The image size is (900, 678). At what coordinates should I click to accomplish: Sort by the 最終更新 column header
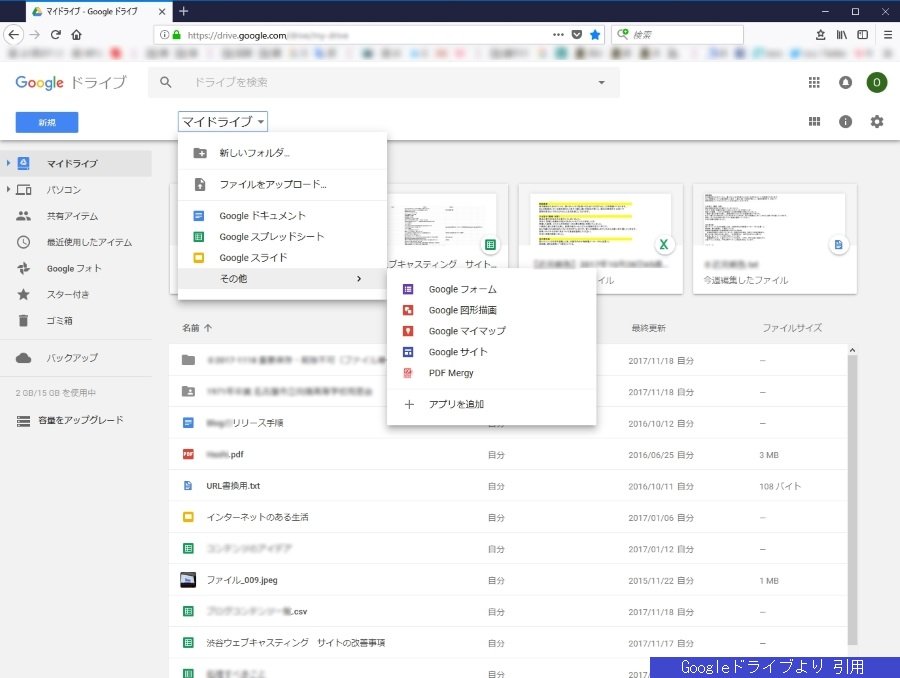(649, 328)
